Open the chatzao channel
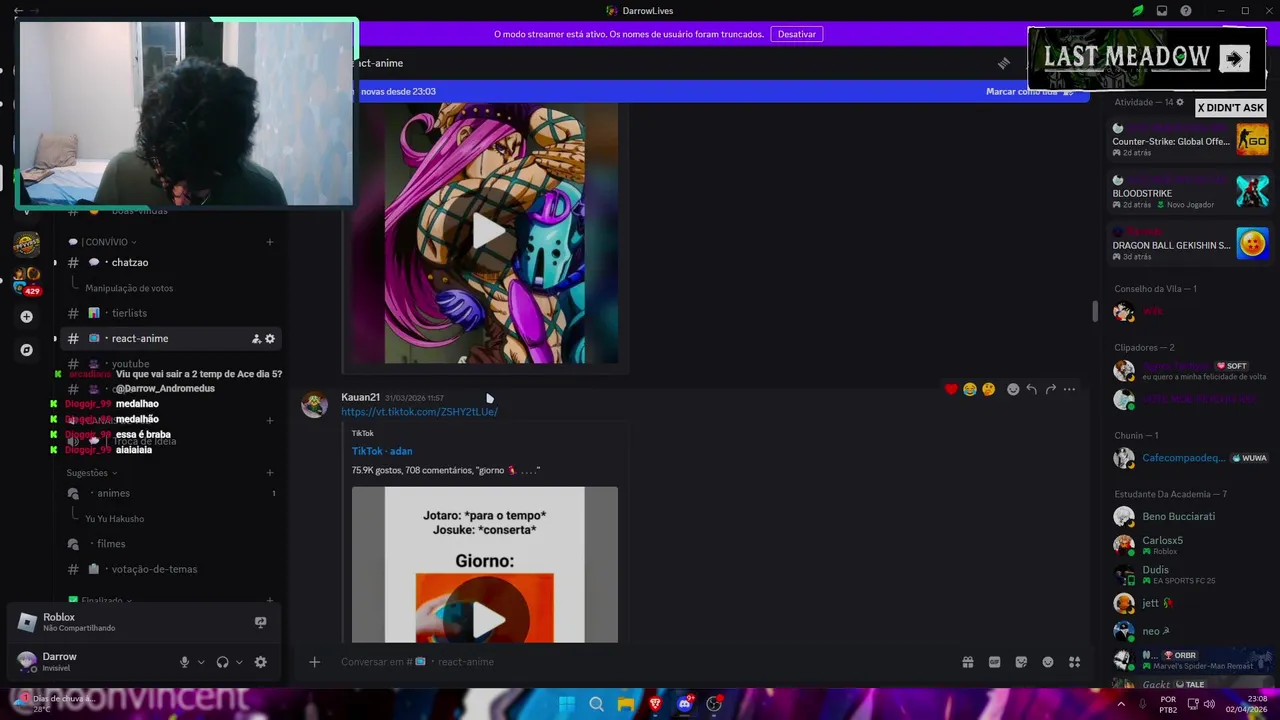The image size is (1280, 720). coord(170,263)
